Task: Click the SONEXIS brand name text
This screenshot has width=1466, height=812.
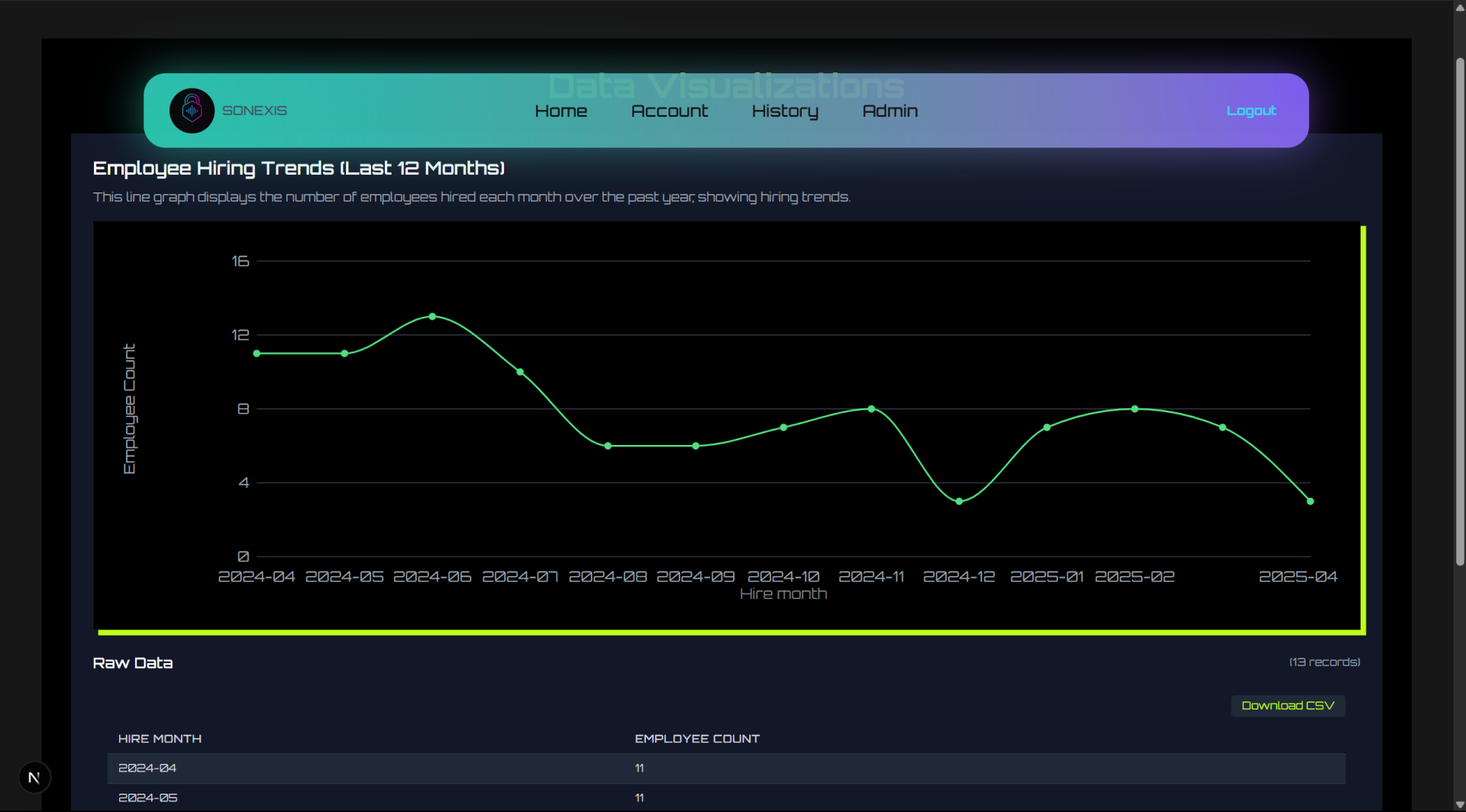Action: [254, 111]
